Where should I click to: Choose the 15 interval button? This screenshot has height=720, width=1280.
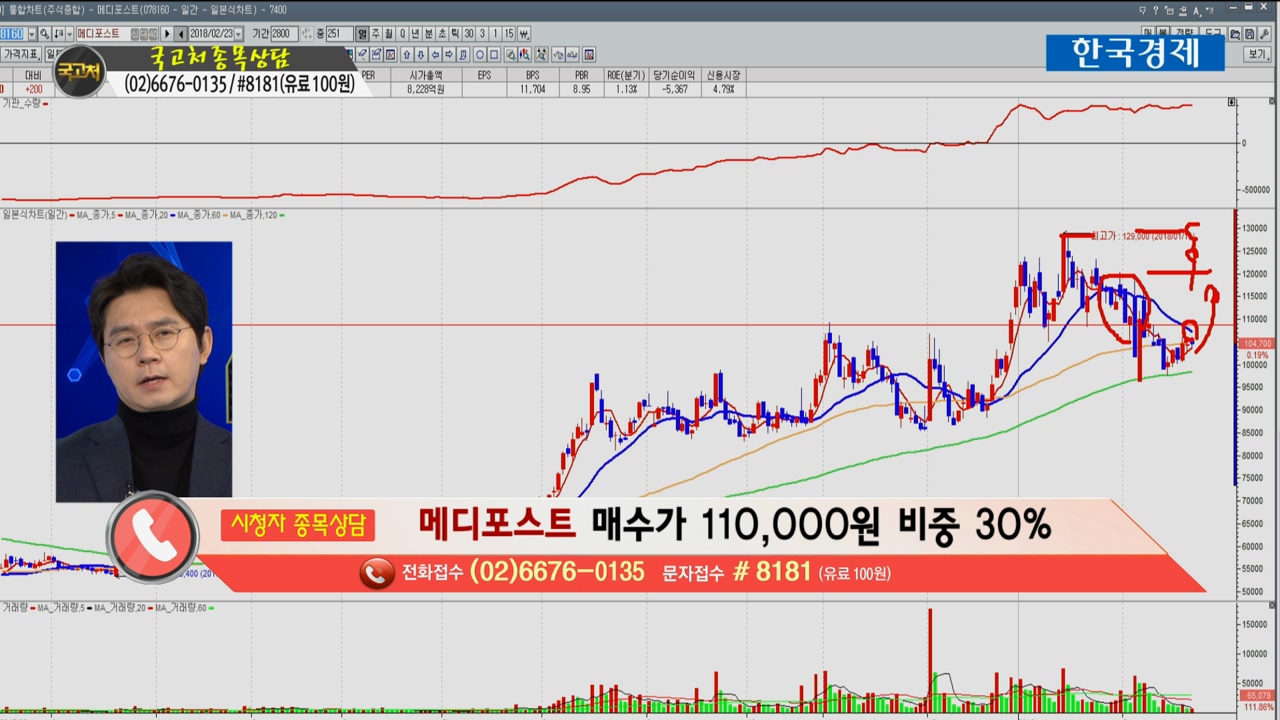point(509,34)
